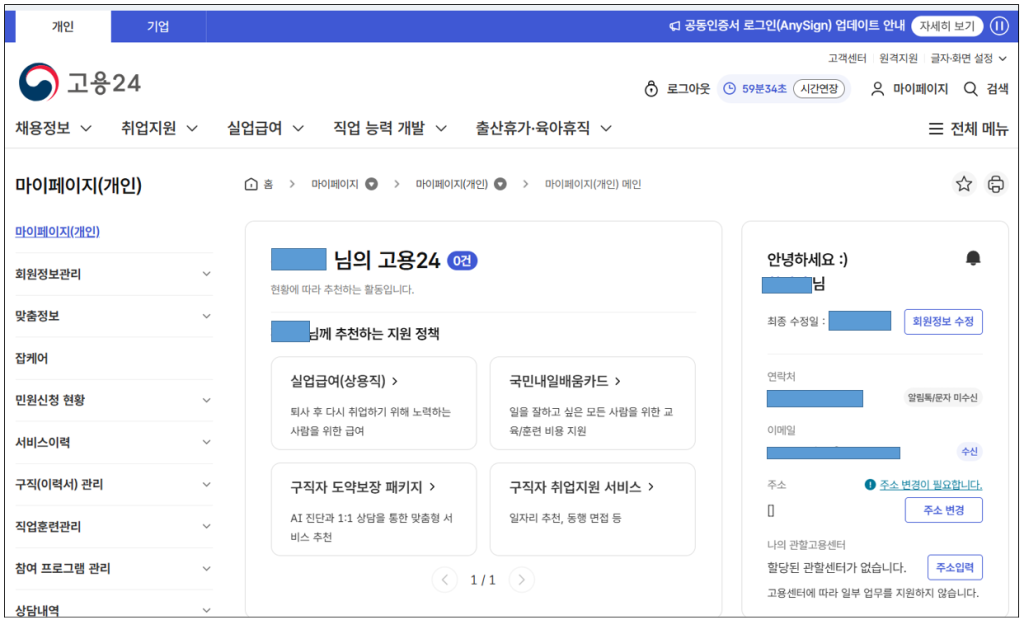Pause the announcement banner

coord(999,26)
